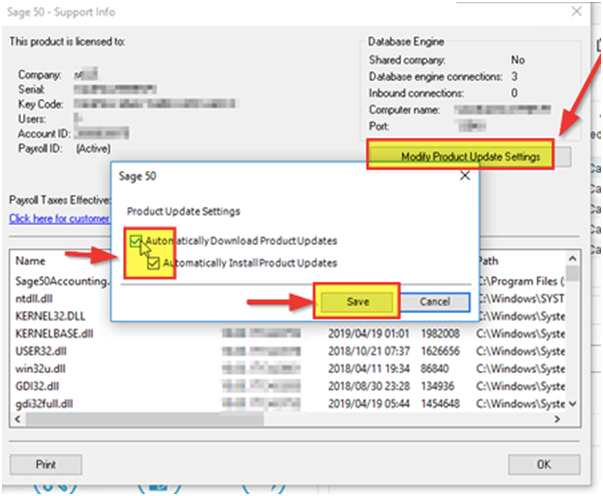
Task: Close the Sage 50 update settings dialog
Action: coord(465,176)
